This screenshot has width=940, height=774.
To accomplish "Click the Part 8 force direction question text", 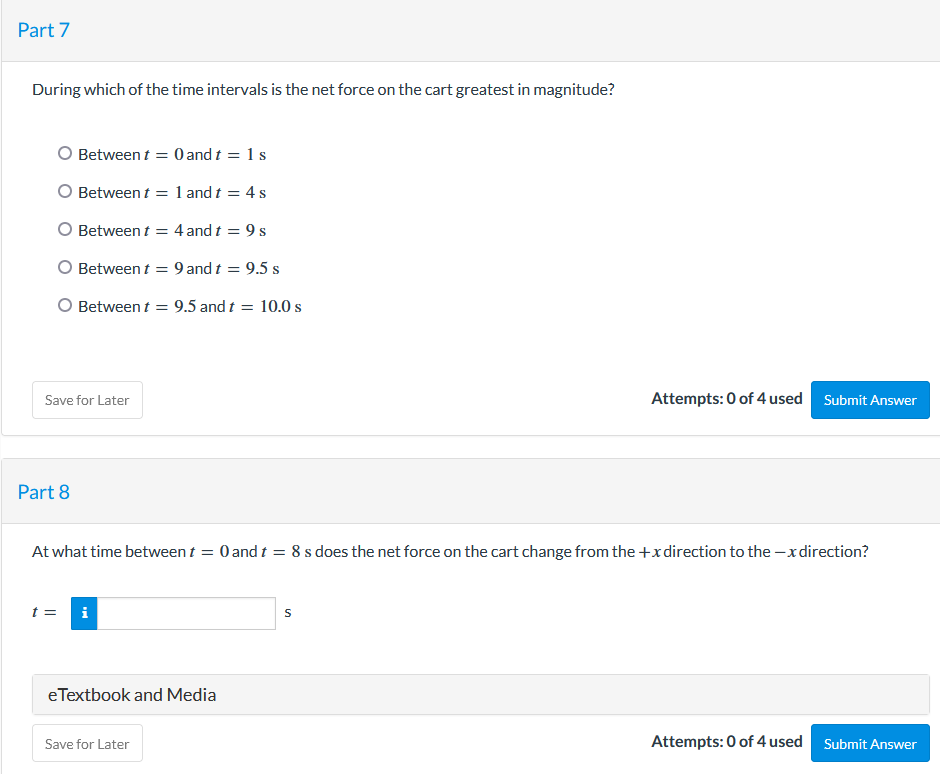I will (x=450, y=552).
